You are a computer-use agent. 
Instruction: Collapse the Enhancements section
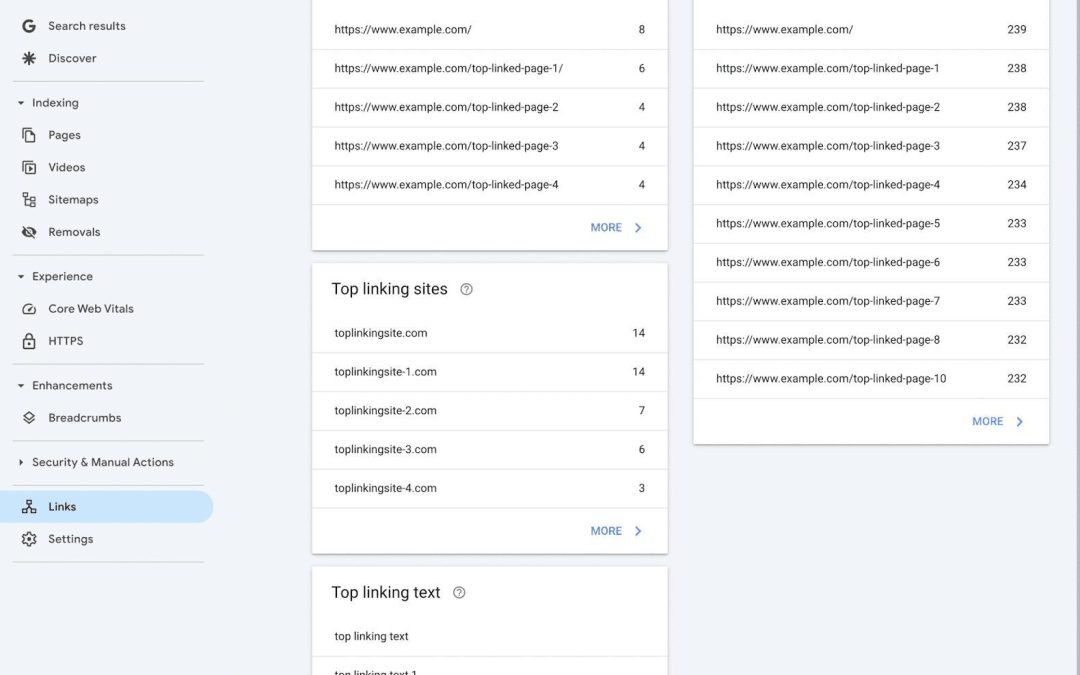[x=21, y=386]
